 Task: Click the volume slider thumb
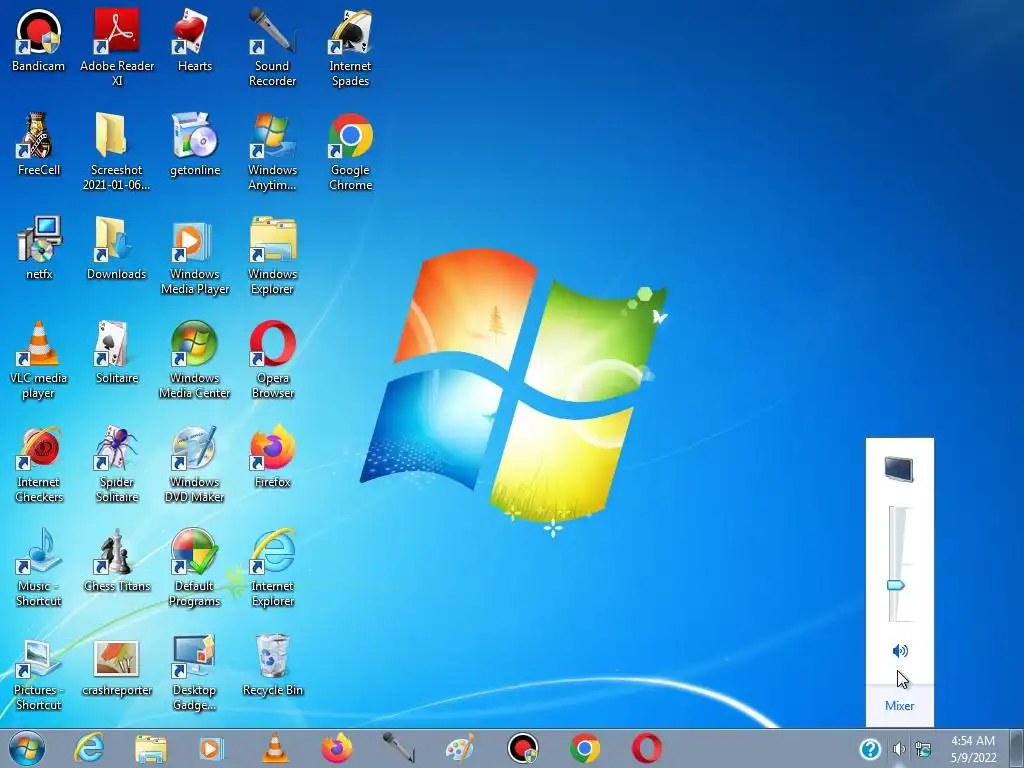(x=895, y=585)
